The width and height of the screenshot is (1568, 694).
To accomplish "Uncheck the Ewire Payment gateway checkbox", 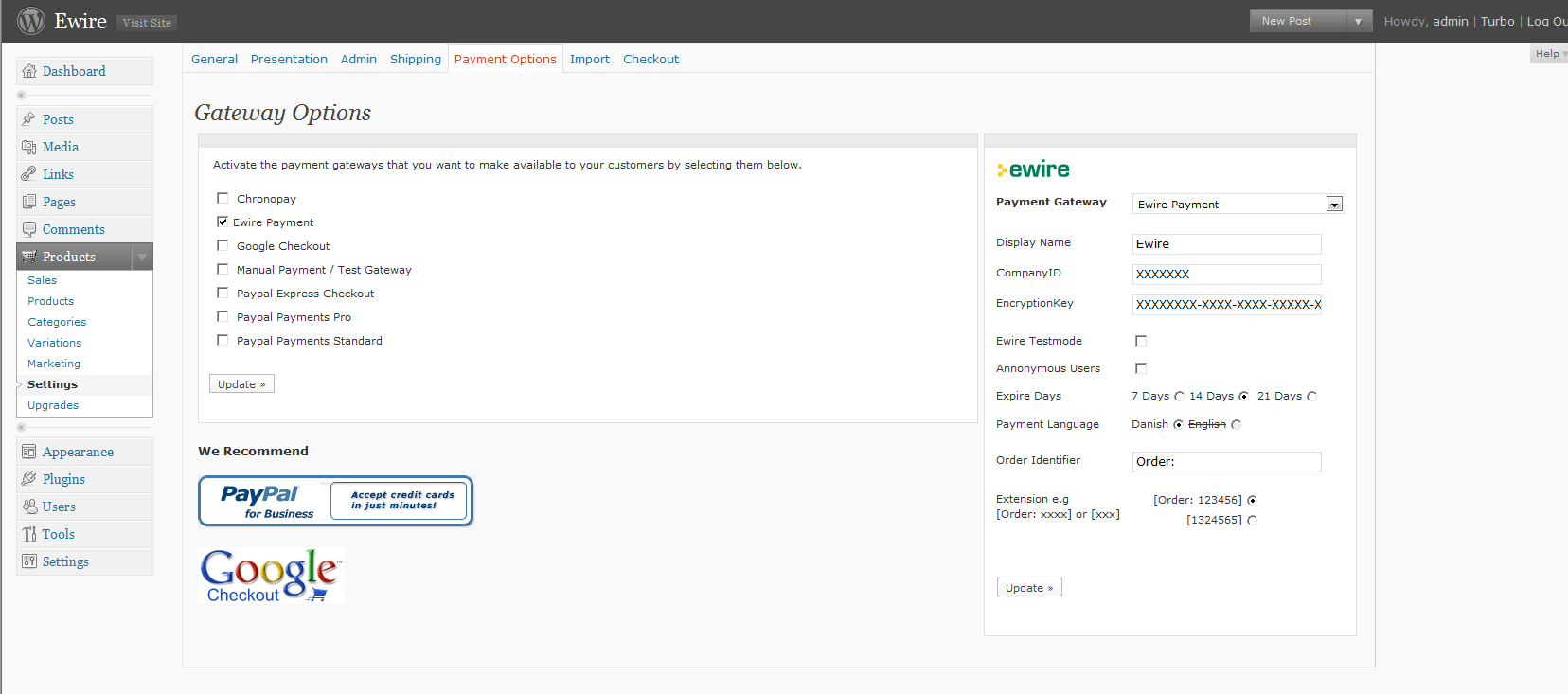I will click(223, 222).
